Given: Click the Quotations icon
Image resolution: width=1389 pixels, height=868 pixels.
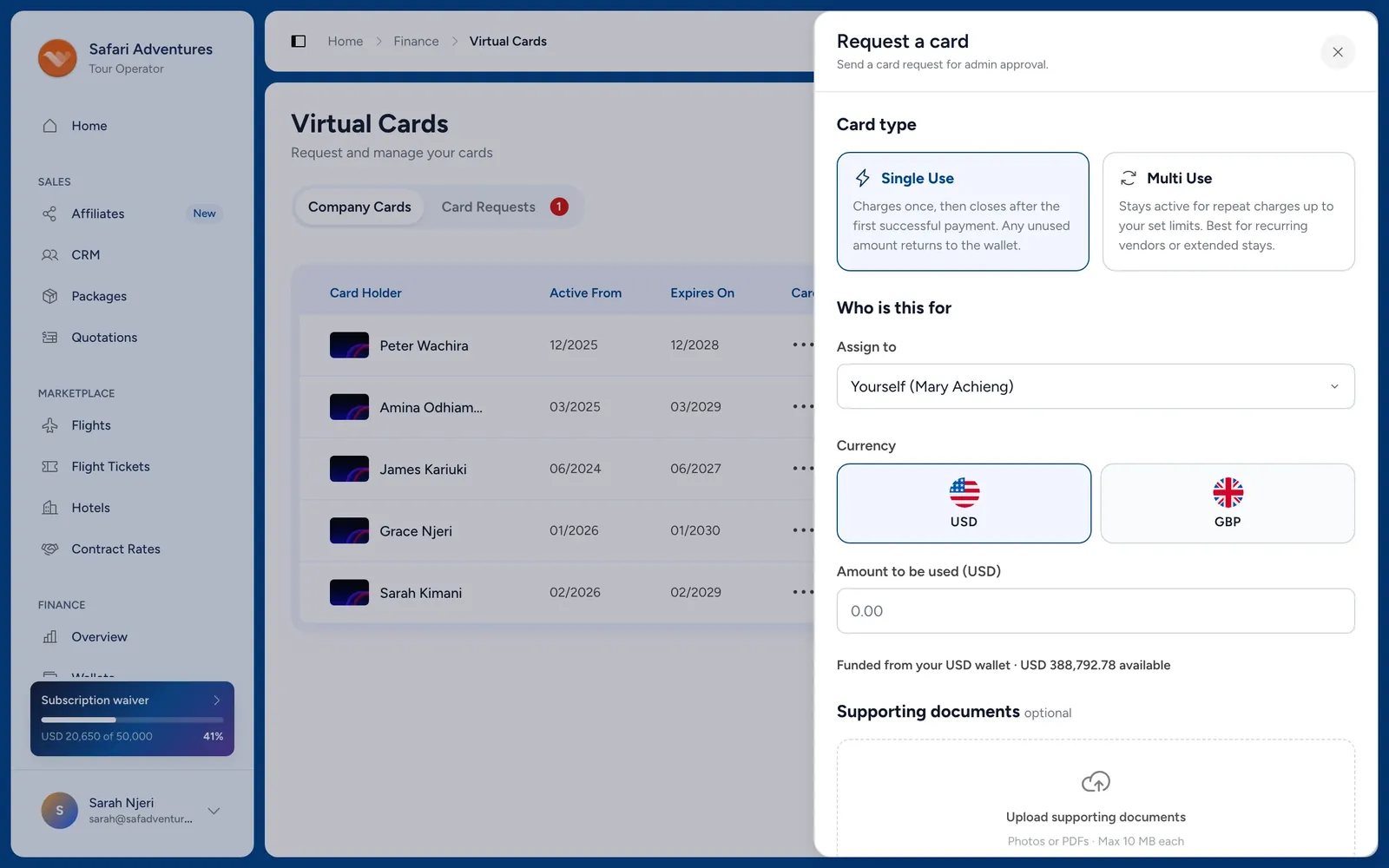Looking at the screenshot, I should pyautogui.click(x=50, y=338).
